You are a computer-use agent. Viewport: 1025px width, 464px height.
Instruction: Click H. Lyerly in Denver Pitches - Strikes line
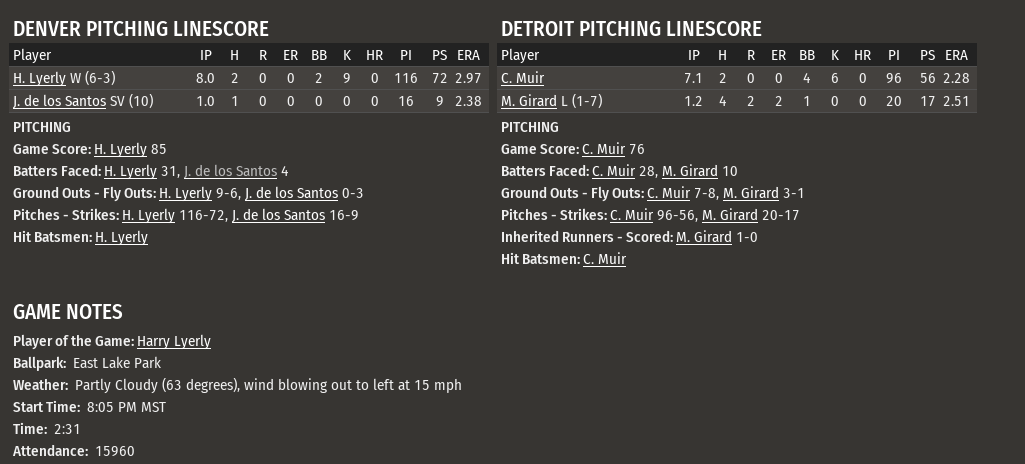[x=148, y=215]
